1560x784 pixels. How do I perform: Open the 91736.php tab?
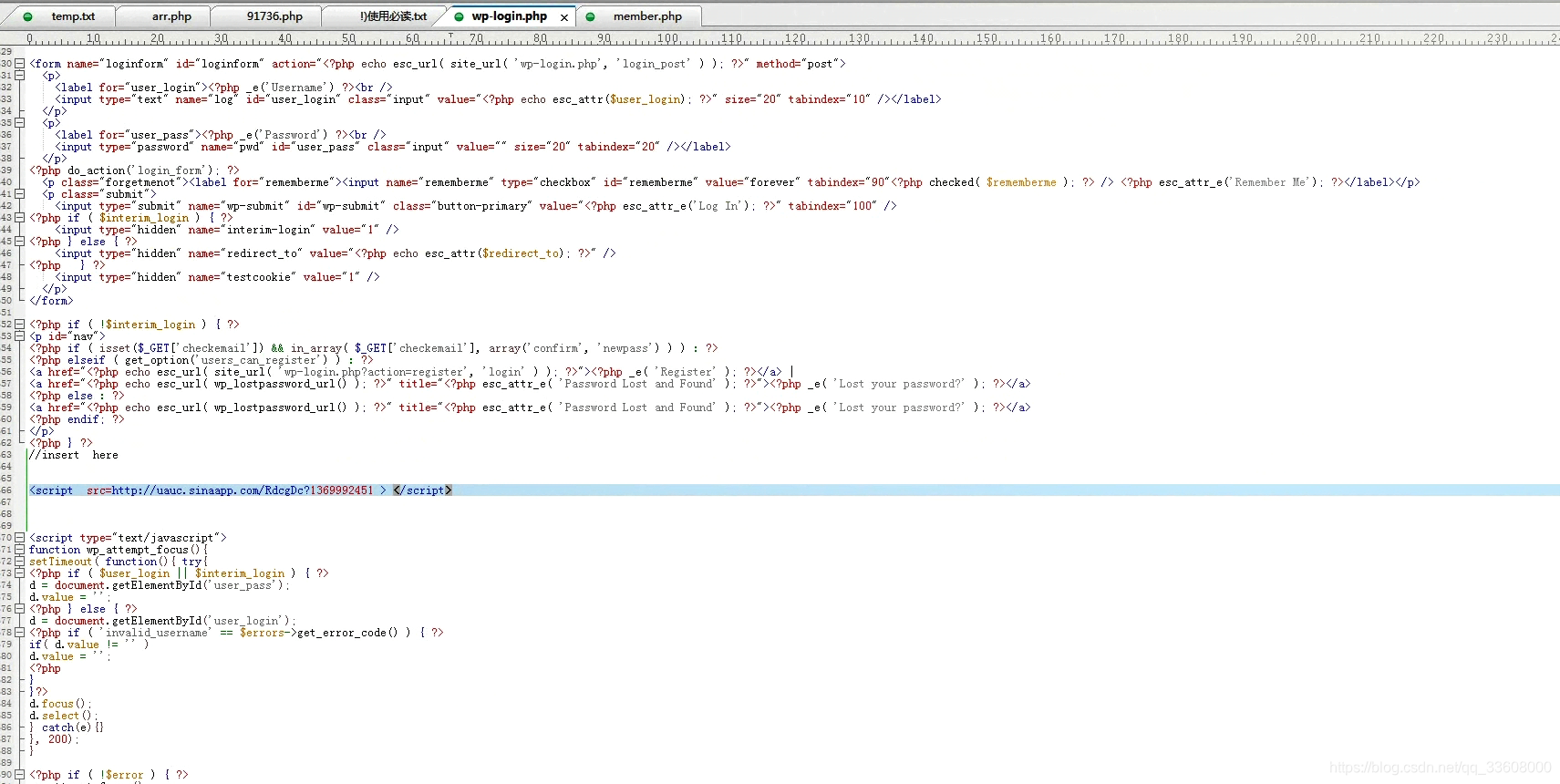click(274, 16)
